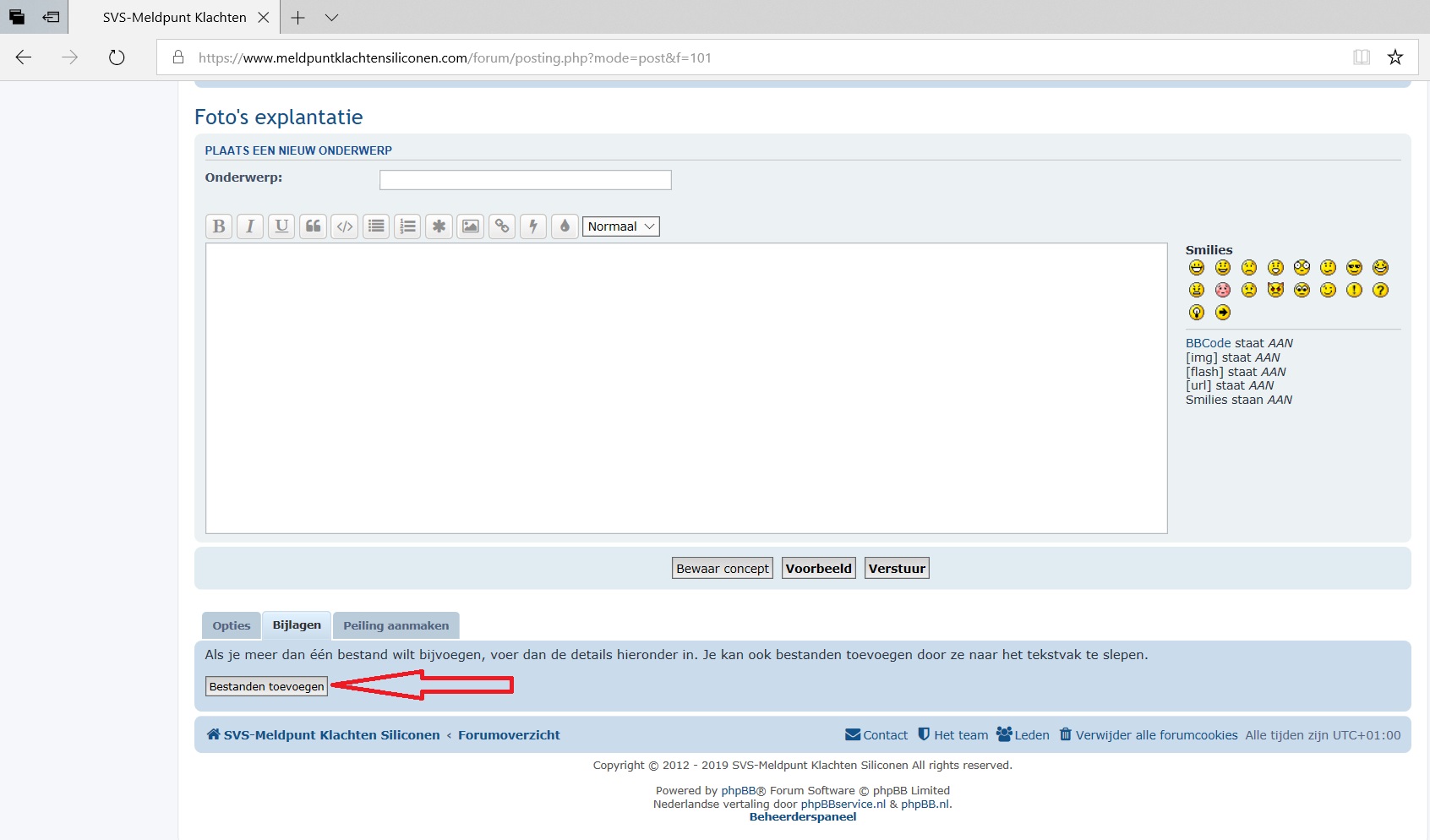This screenshot has height=840, width=1430.
Task: Open the Normaal font size dropdown
Action: pyautogui.click(x=620, y=226)
